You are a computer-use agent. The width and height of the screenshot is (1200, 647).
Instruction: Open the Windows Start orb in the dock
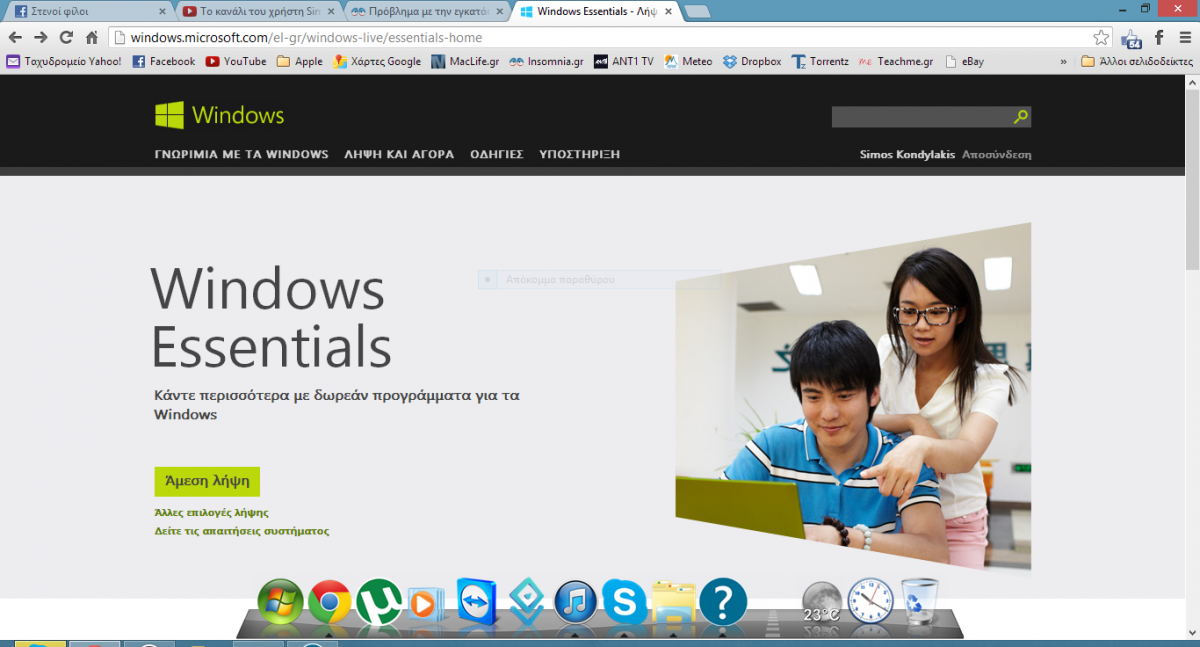pos(280,602)
